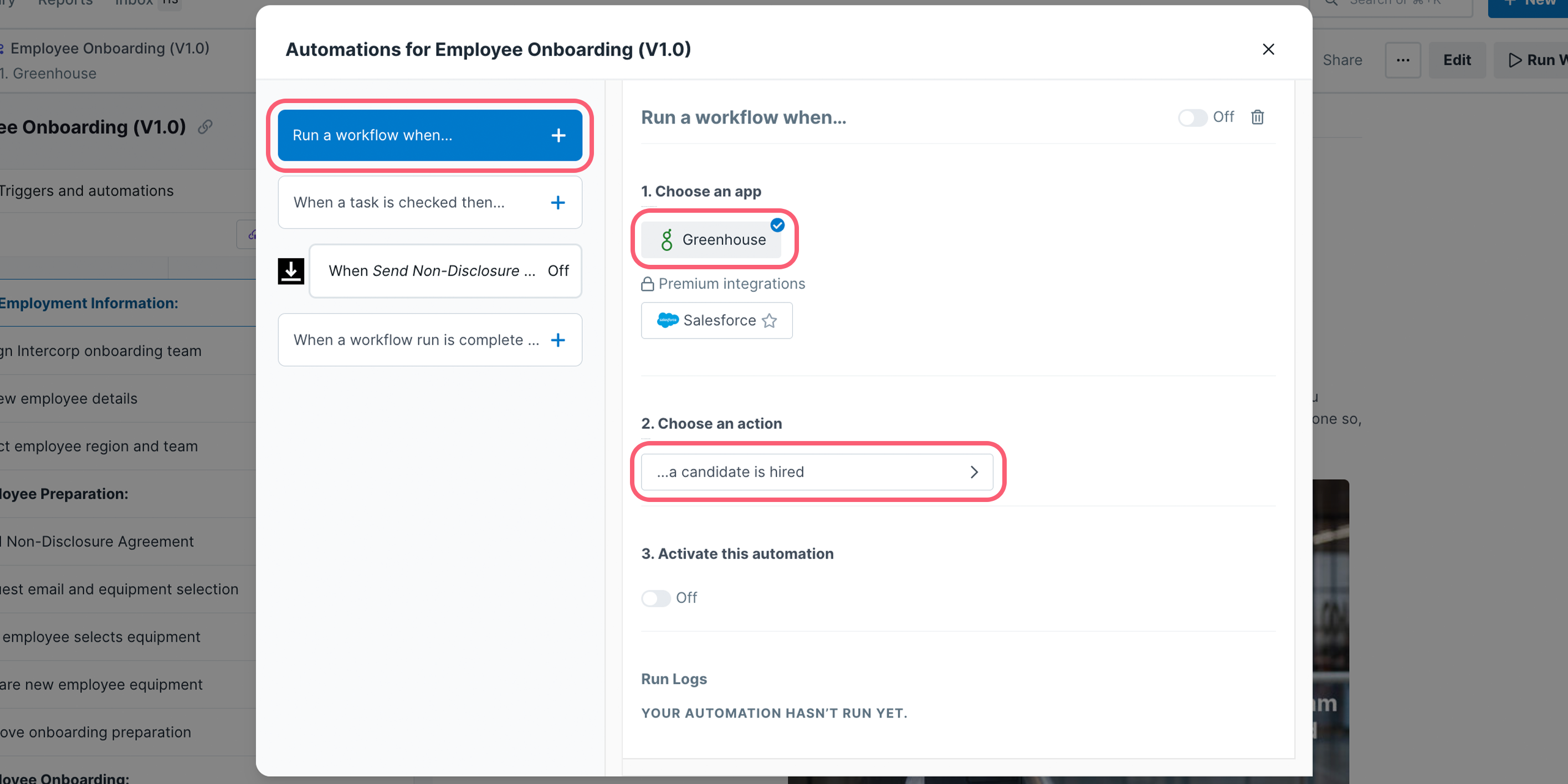Delete automation with the trash icon
This screenshot has width=1568, height=784.
1257,117
